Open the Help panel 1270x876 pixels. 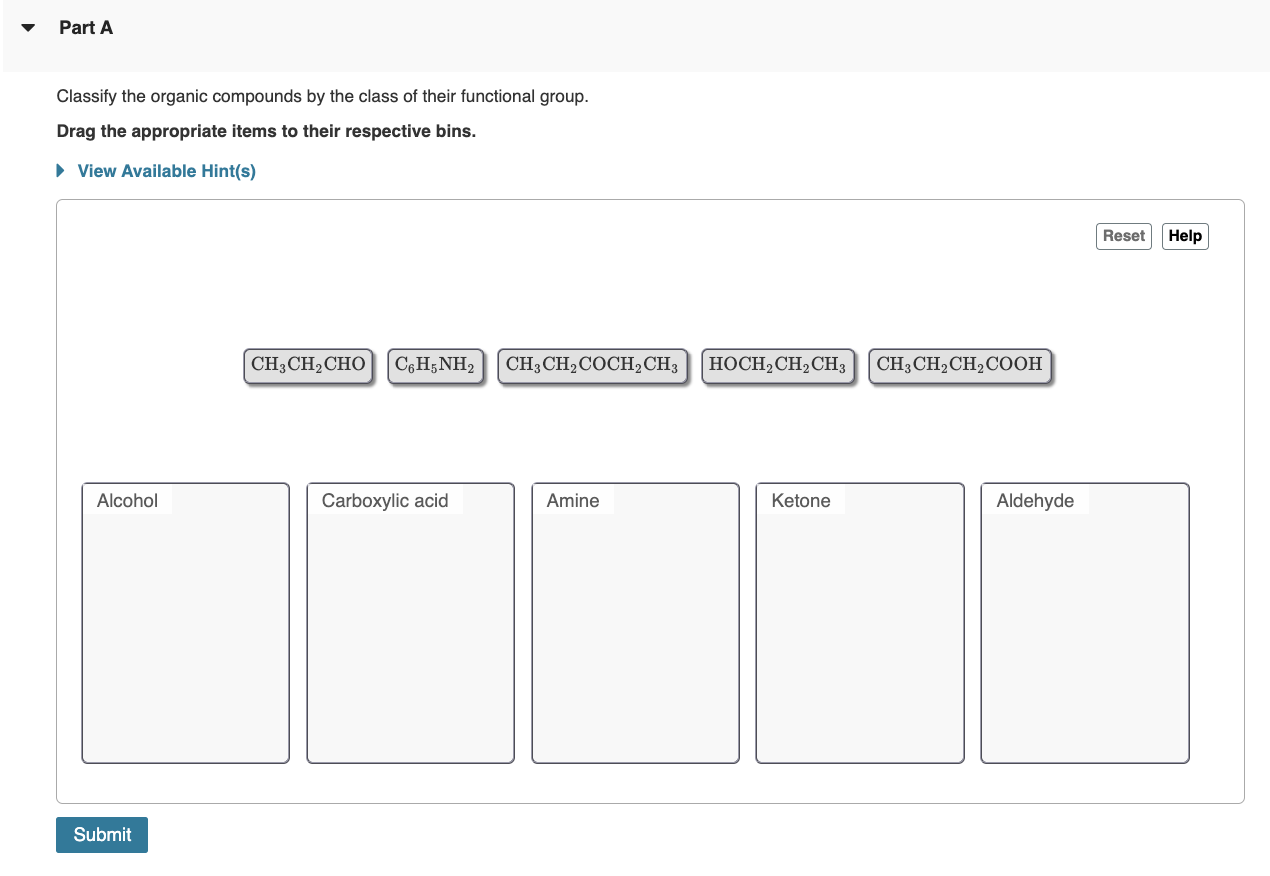click(x=1185, y=236)
